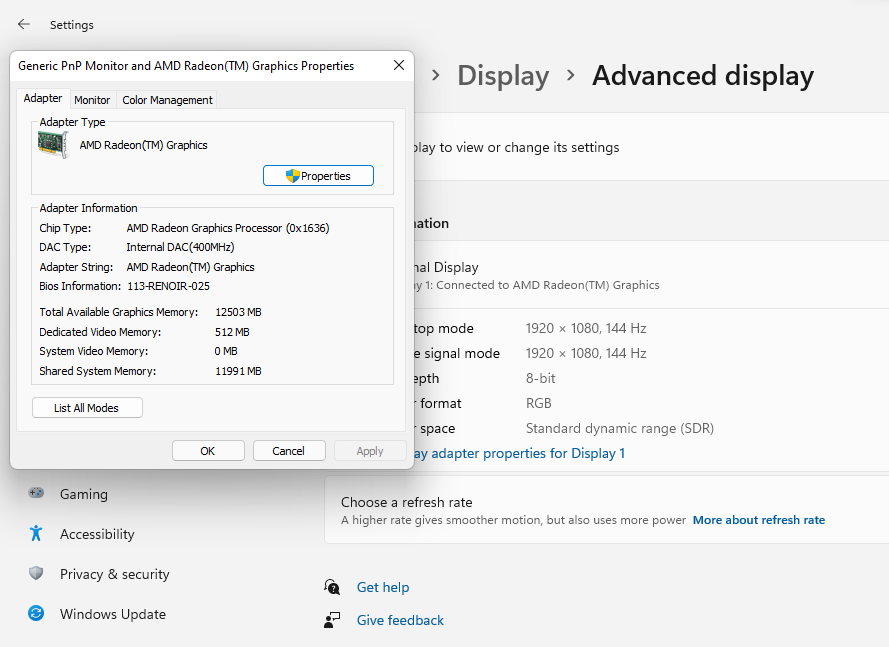The image size is (889, 647).
Task: Select the Adapter tab
Action: tap(43, 98)
